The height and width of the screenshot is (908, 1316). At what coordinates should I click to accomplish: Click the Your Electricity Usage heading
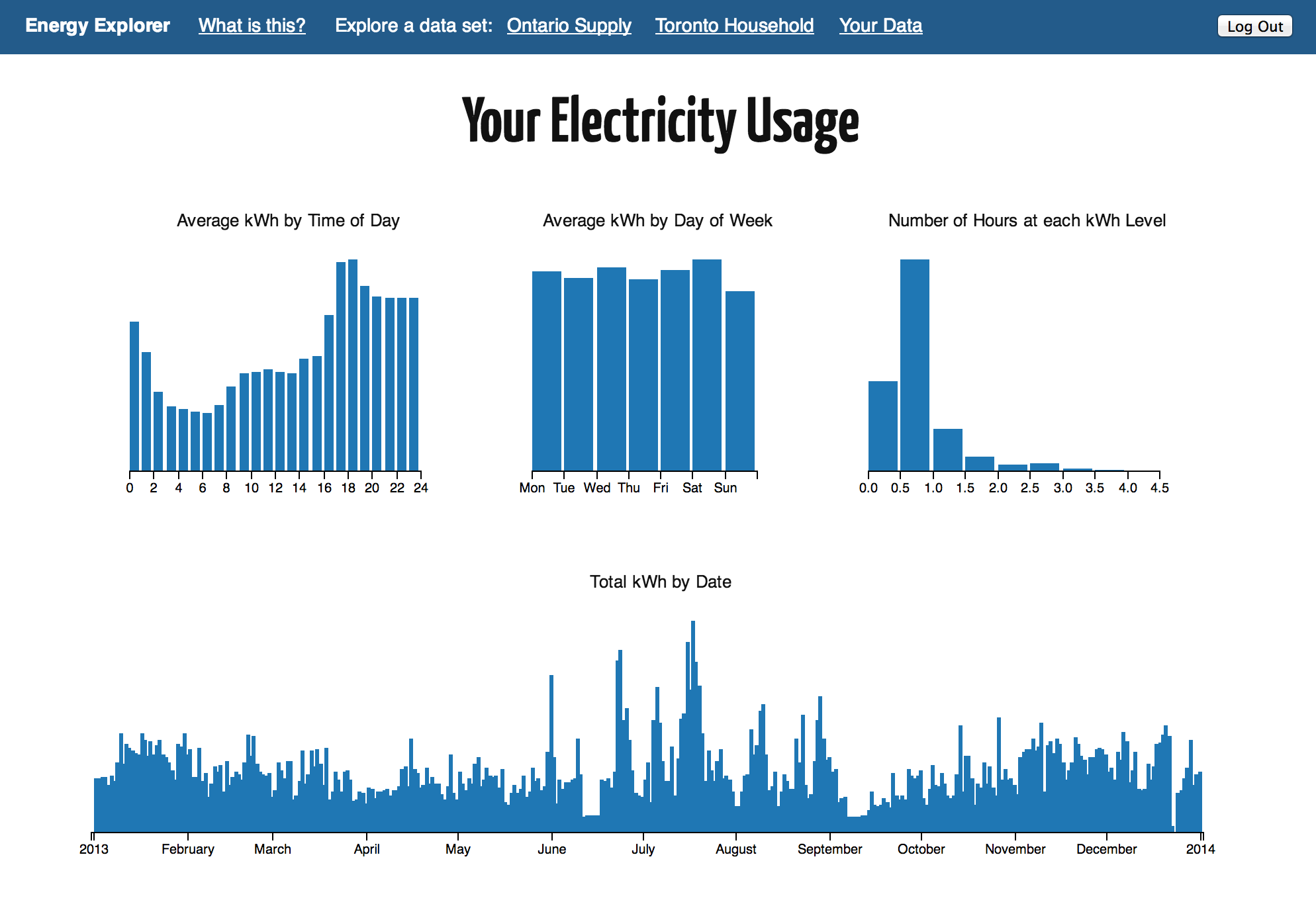coord(660,122)
